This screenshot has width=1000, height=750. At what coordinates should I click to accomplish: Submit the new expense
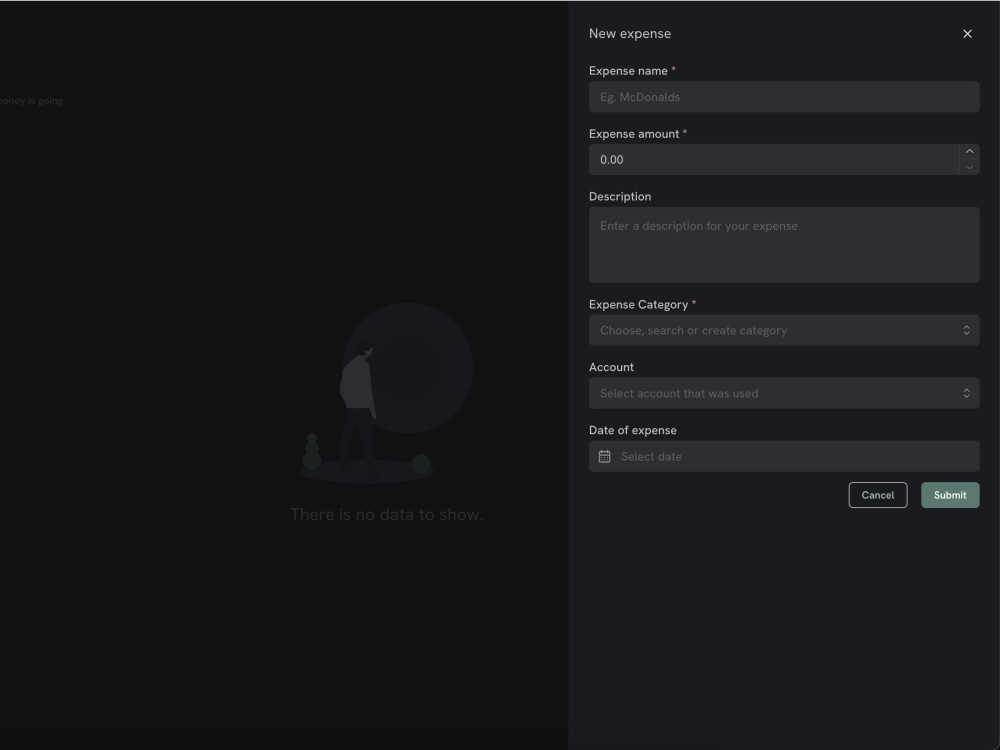pos(950,495)
